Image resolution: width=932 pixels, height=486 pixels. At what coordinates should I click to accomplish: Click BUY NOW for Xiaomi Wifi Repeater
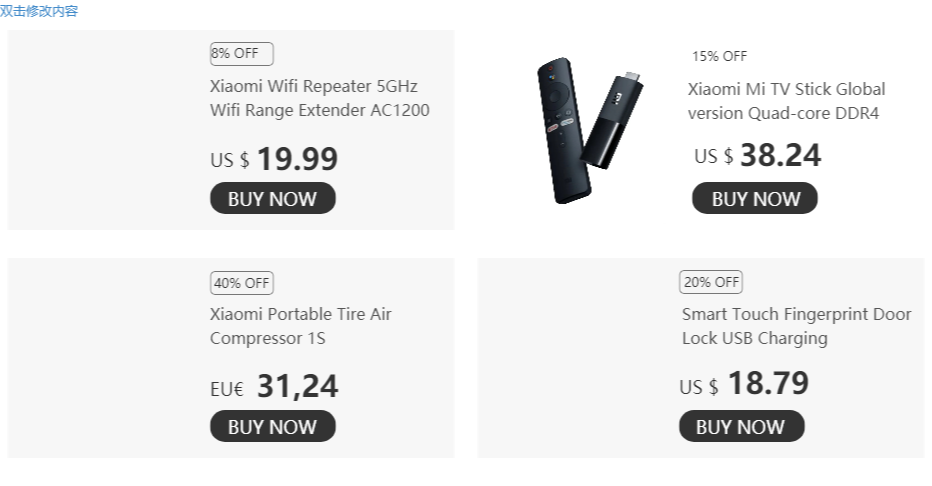272,199
